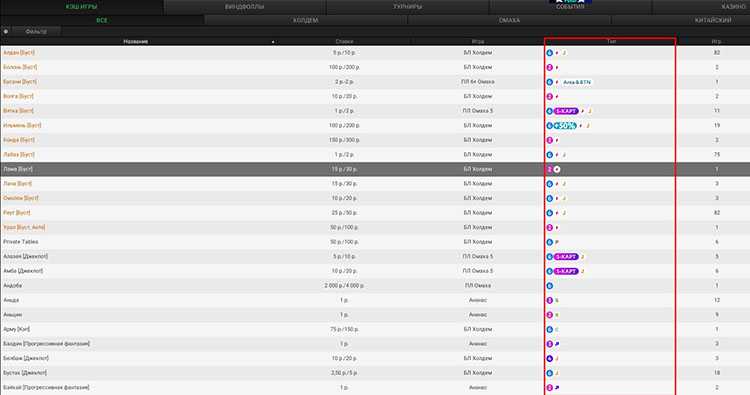750x395 pixels.
Task: Click the 2 р.-2 р. stakes cell
Action: (344, 82)
